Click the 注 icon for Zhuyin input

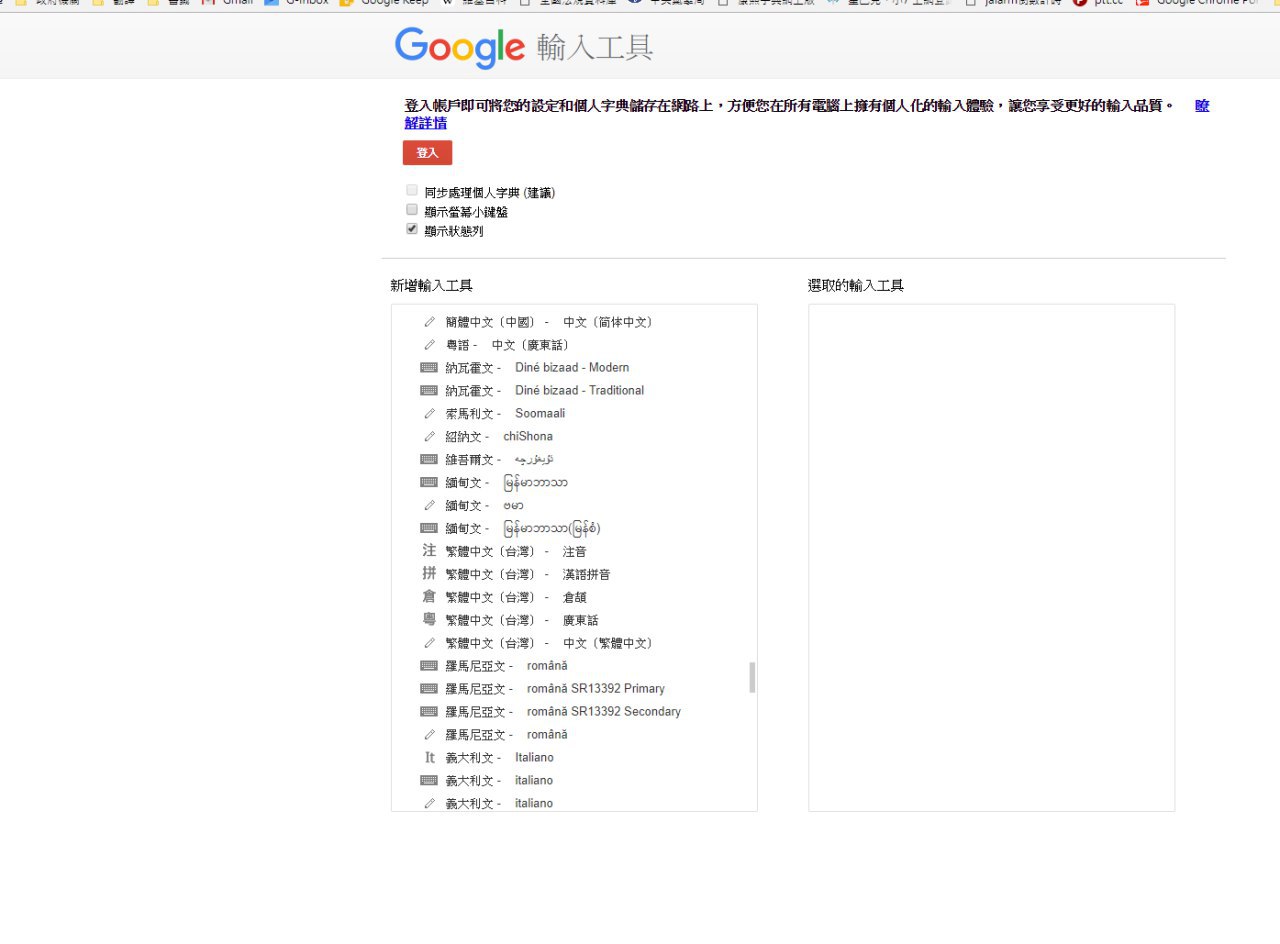pyautogui.click(x=429, y=551)
